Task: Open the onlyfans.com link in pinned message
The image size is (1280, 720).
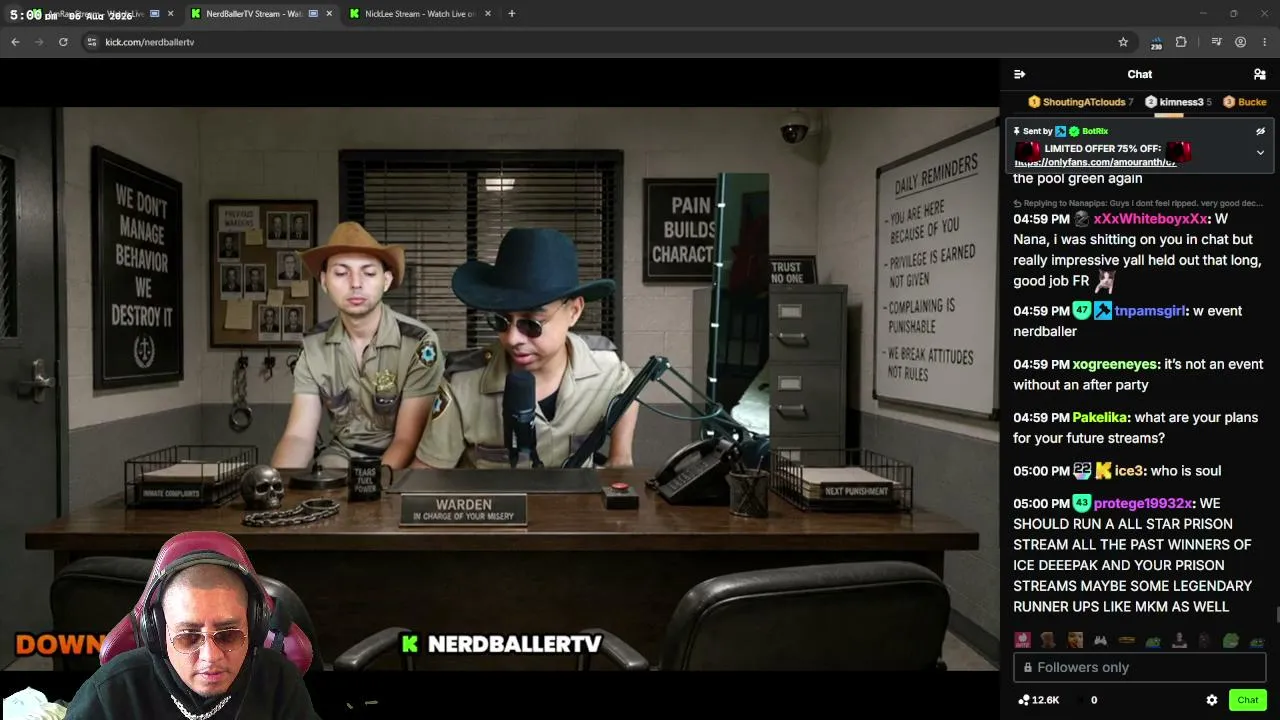Action: click(x=1095, y=162)
